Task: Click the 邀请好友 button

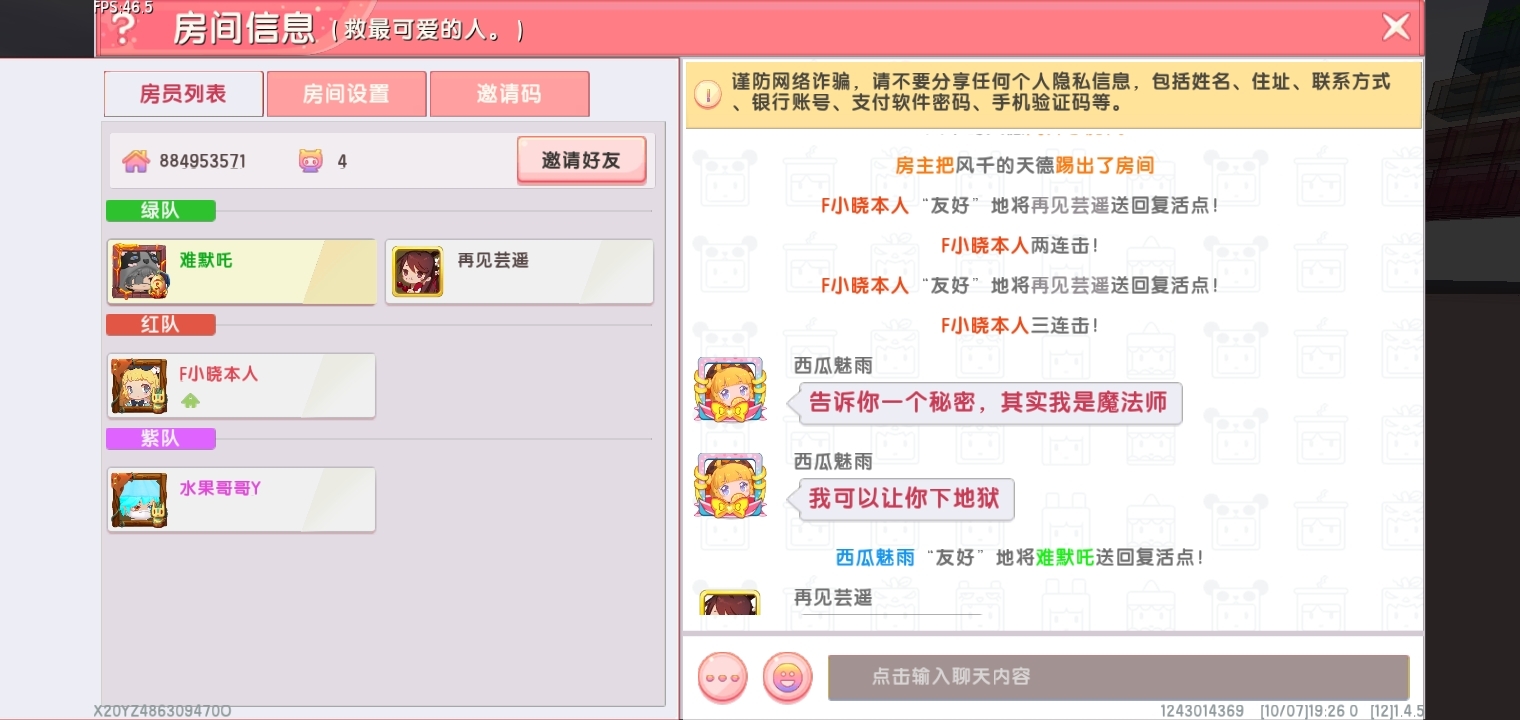Action: click(581, 160)
